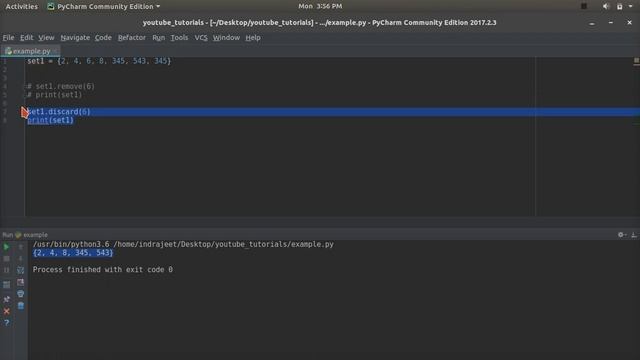640x360 pixels.
Task: Click the stop process square icon
Action: [x=6, y=258]
